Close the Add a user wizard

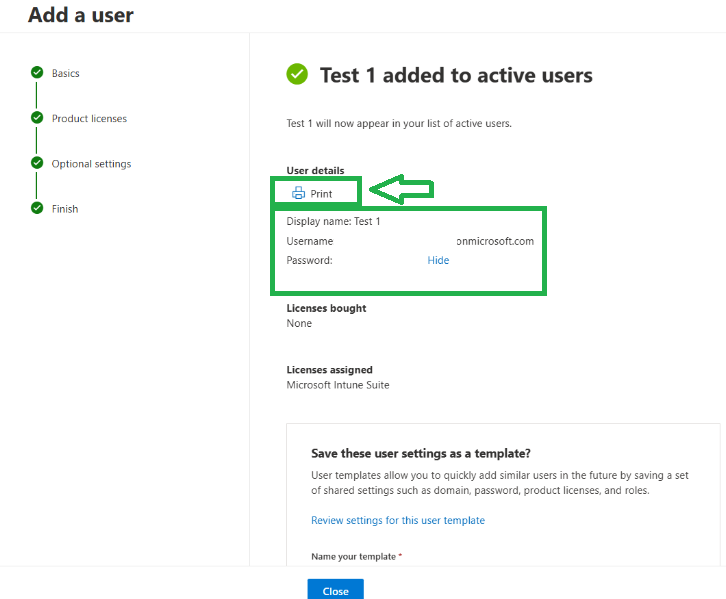pos(335,590)
